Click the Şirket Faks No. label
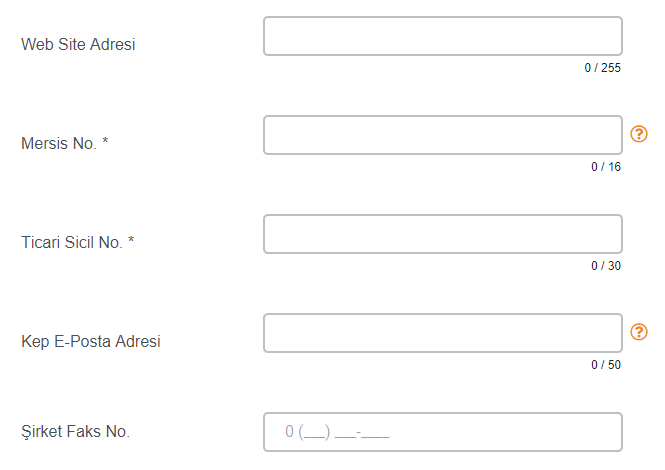 pyautogui.click(x=75, y=432)
